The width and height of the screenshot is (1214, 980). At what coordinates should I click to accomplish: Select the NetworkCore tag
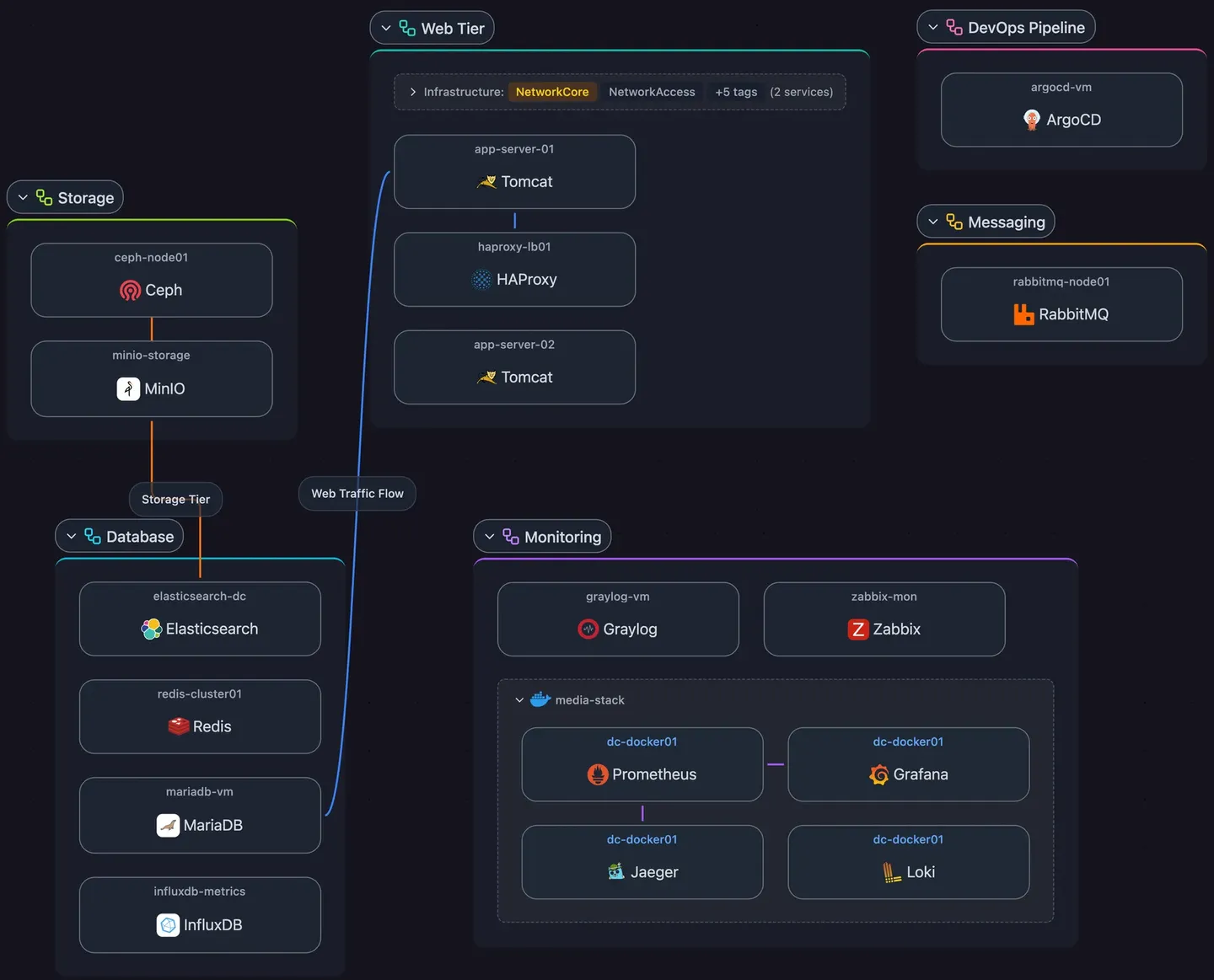tap(552, 92)
